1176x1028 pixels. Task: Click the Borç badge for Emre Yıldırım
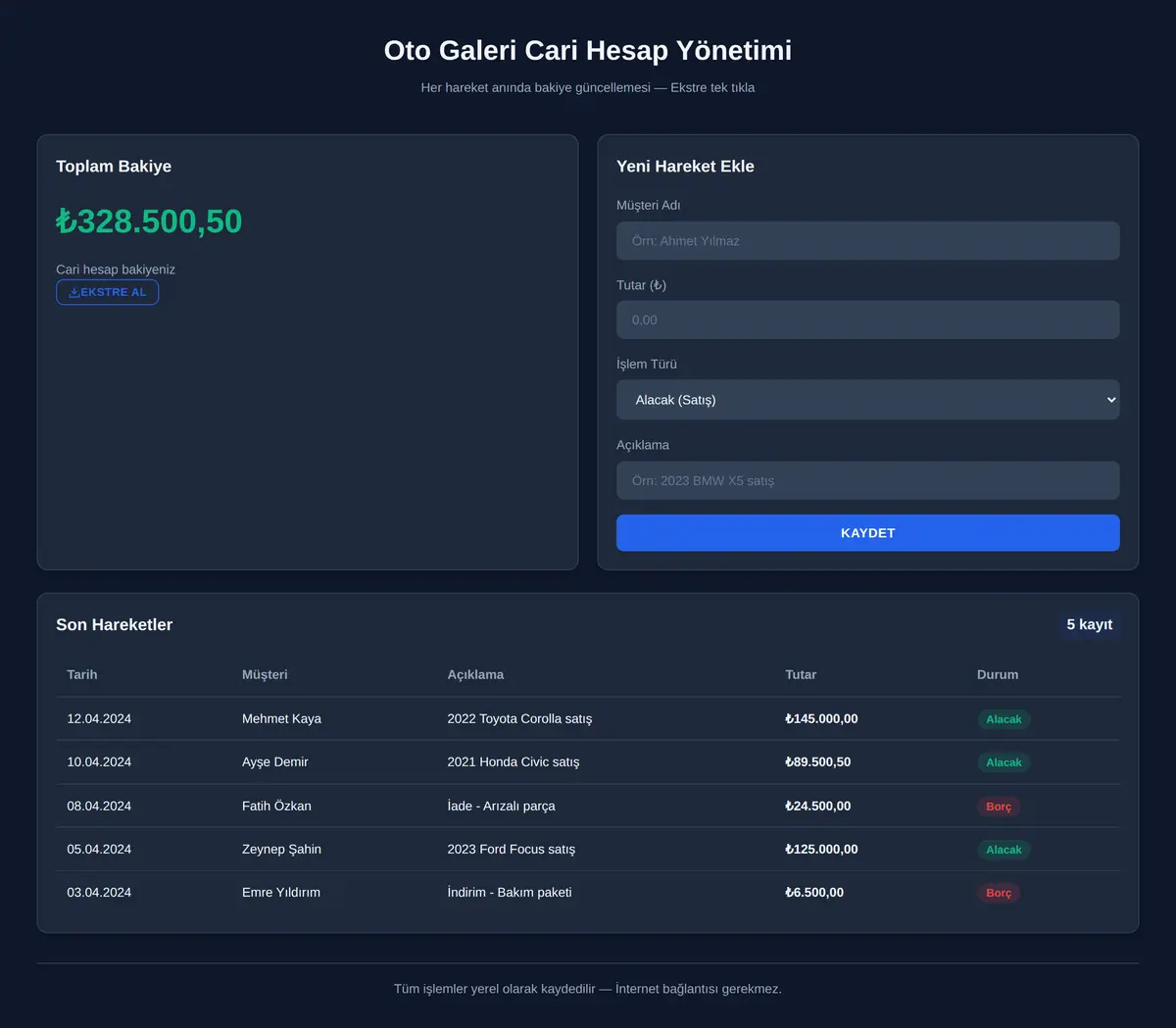999,893
